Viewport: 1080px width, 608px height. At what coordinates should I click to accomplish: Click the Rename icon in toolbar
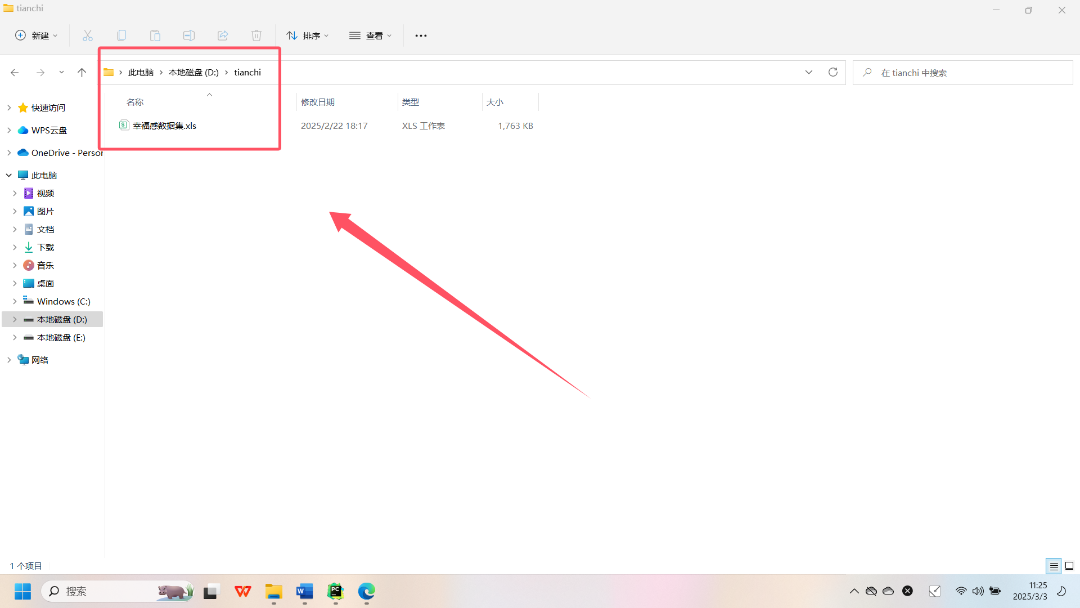coord(189,35)
